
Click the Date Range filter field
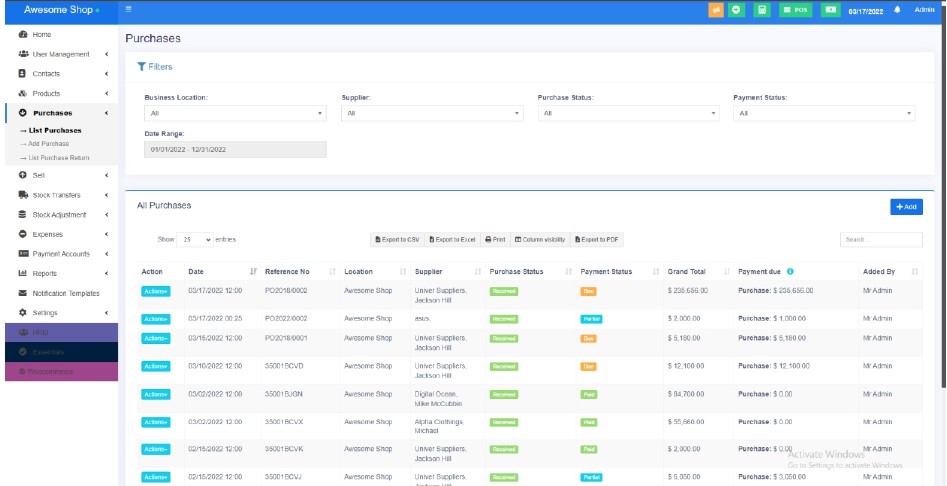tap(235, 149)
